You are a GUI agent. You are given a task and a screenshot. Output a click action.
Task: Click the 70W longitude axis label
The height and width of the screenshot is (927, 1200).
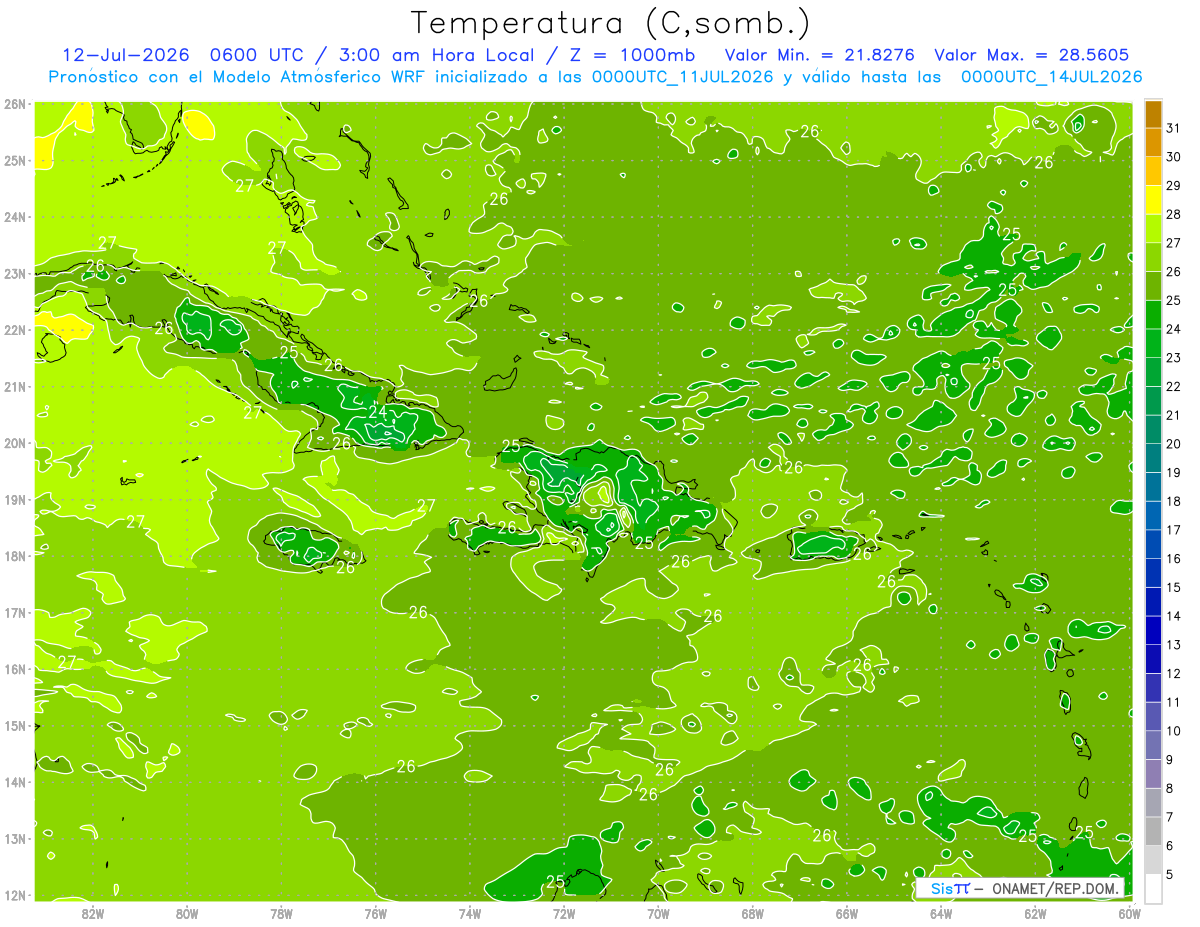point(658,914)
